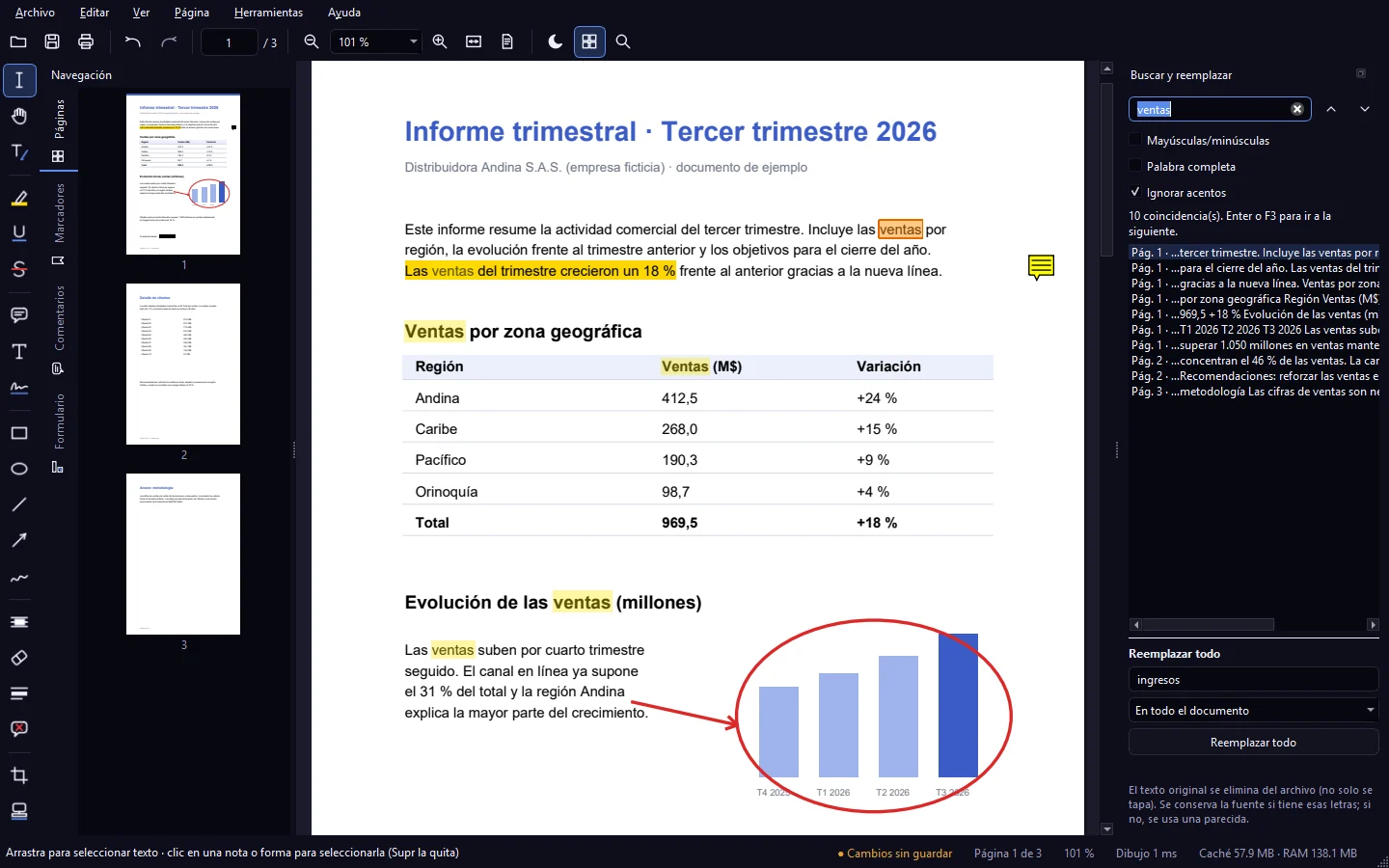Select the text selection cursor tool
Image resolution: width=1389 pixels, height=868 pixels.
19,81
